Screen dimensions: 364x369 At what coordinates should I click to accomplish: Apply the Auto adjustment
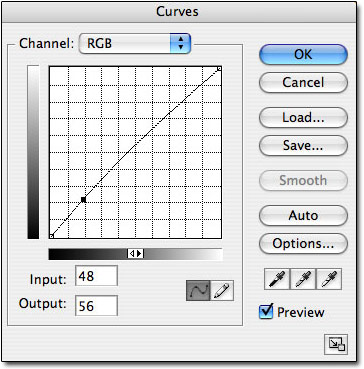coord(303,215)
